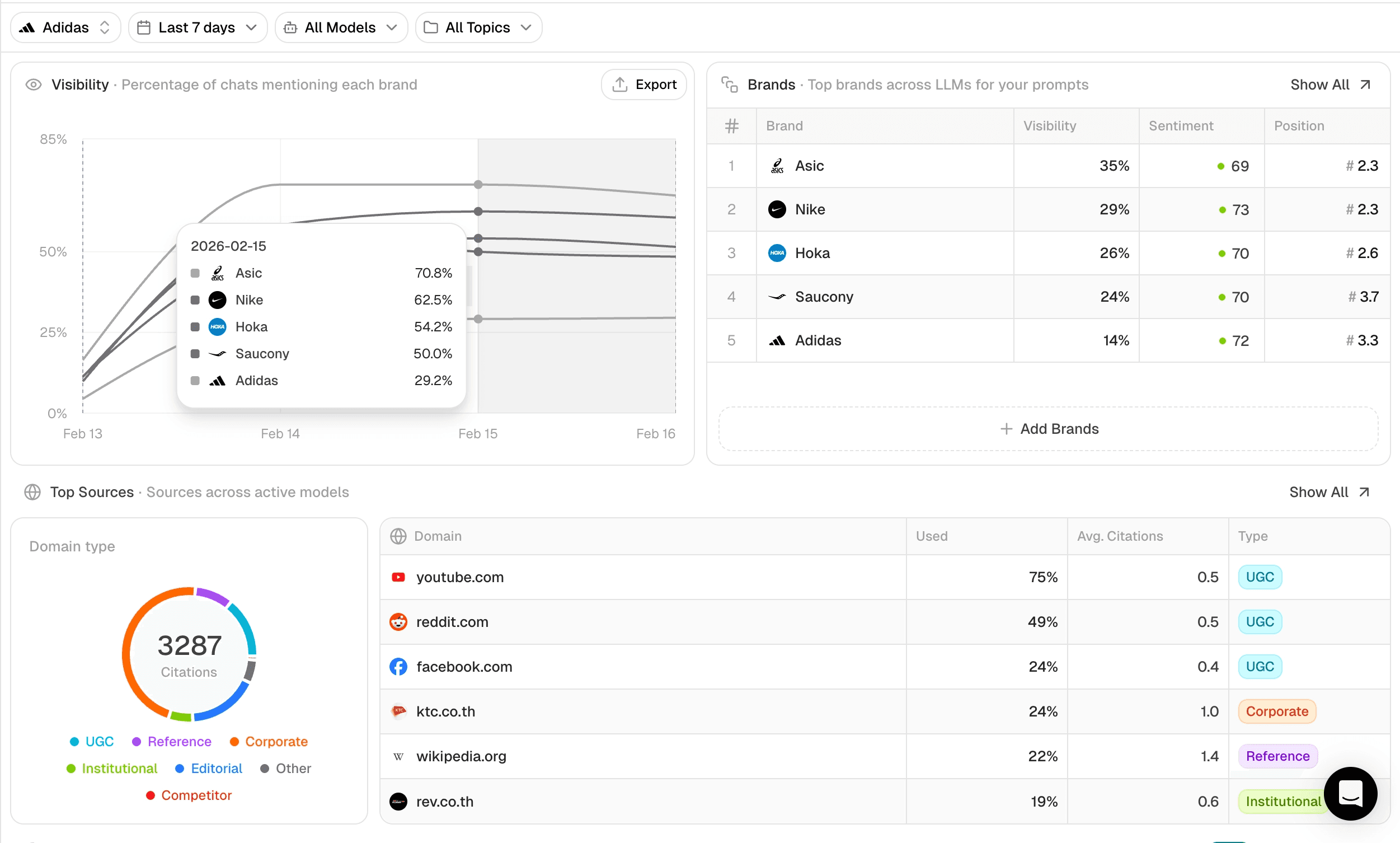Viewport: 1400px width, 843px height.
Task: Open the All Models dropdown
Action: [x=341, y=27]
